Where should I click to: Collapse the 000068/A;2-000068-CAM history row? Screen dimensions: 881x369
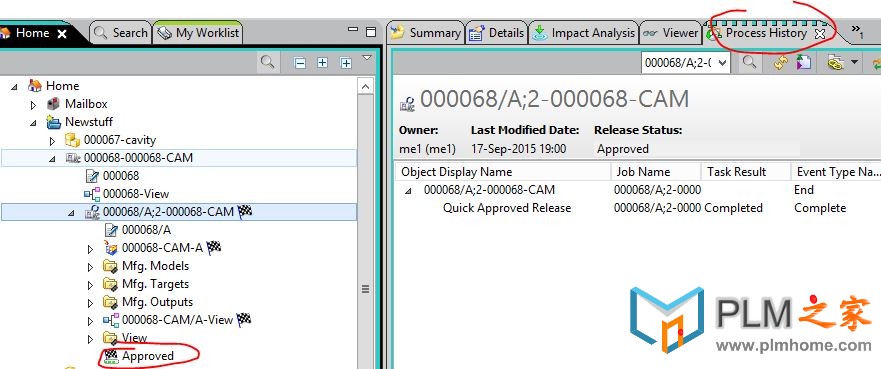(x=408, y=190)
